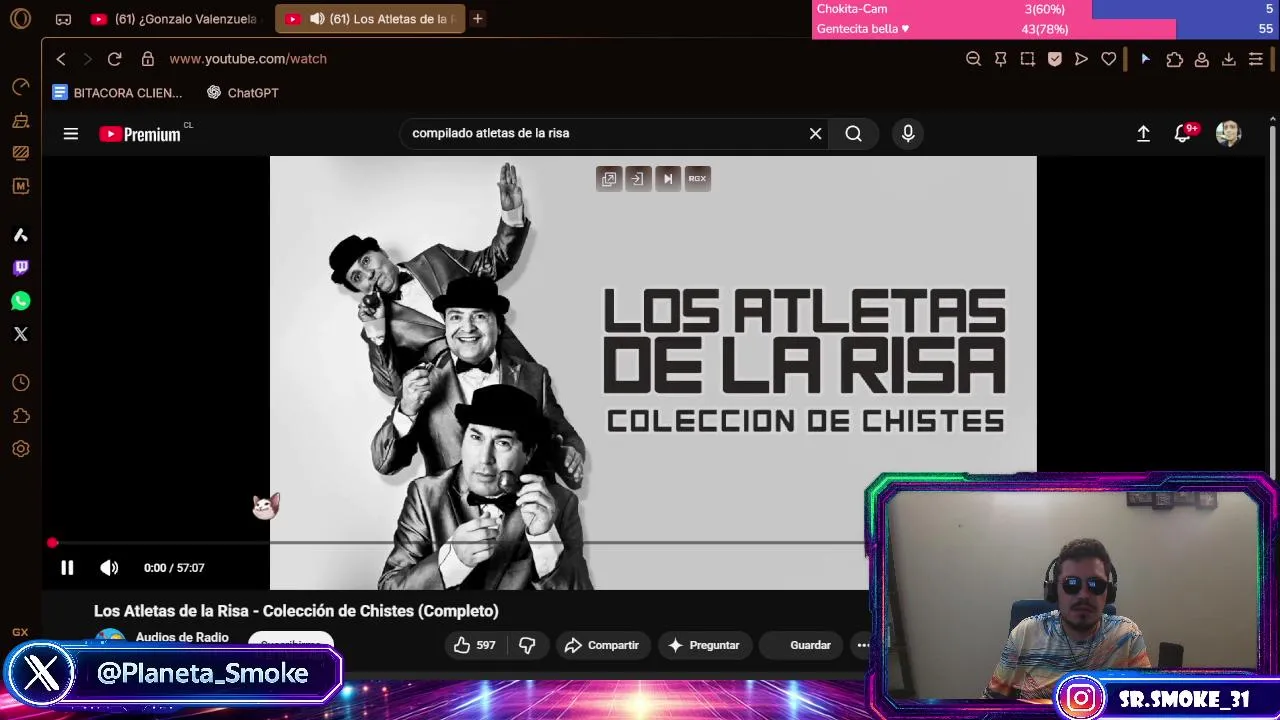Open sidebar Settings gear icon
The width and height of the screenshot is (1280, 720).
coord(21,449)
